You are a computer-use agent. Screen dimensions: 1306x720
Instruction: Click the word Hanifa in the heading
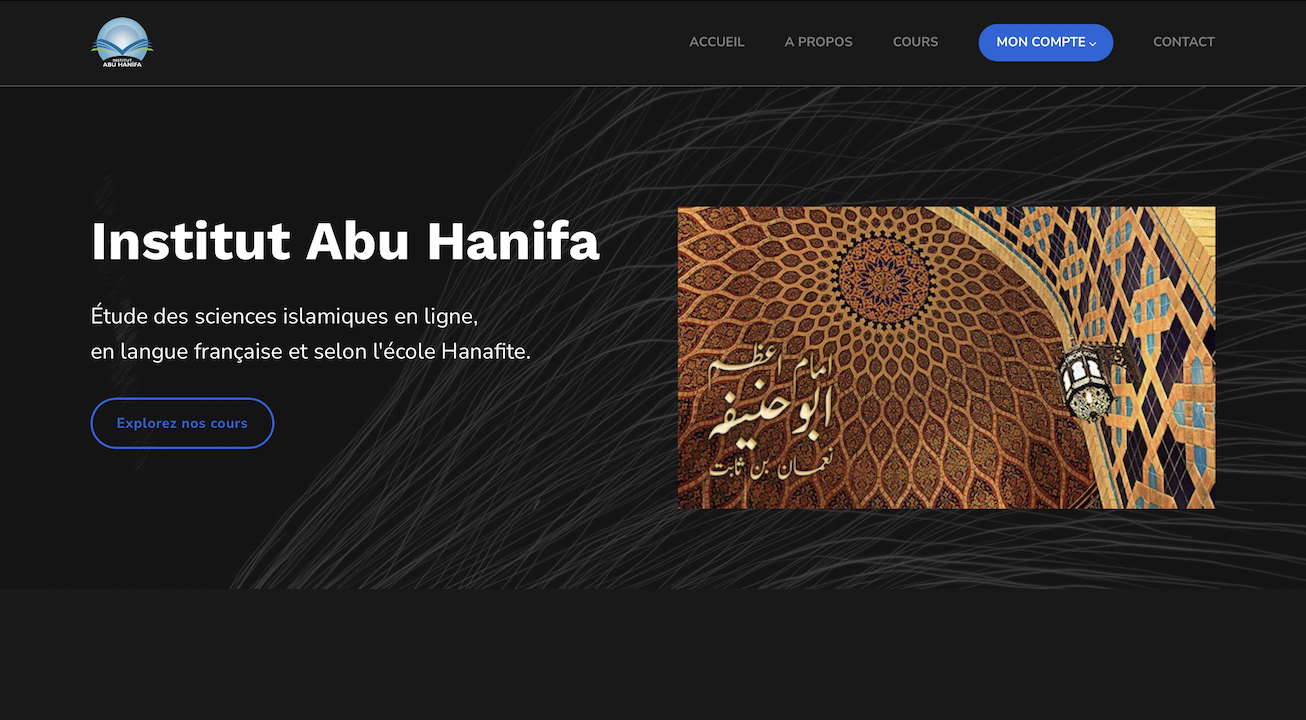click(513, 241)
